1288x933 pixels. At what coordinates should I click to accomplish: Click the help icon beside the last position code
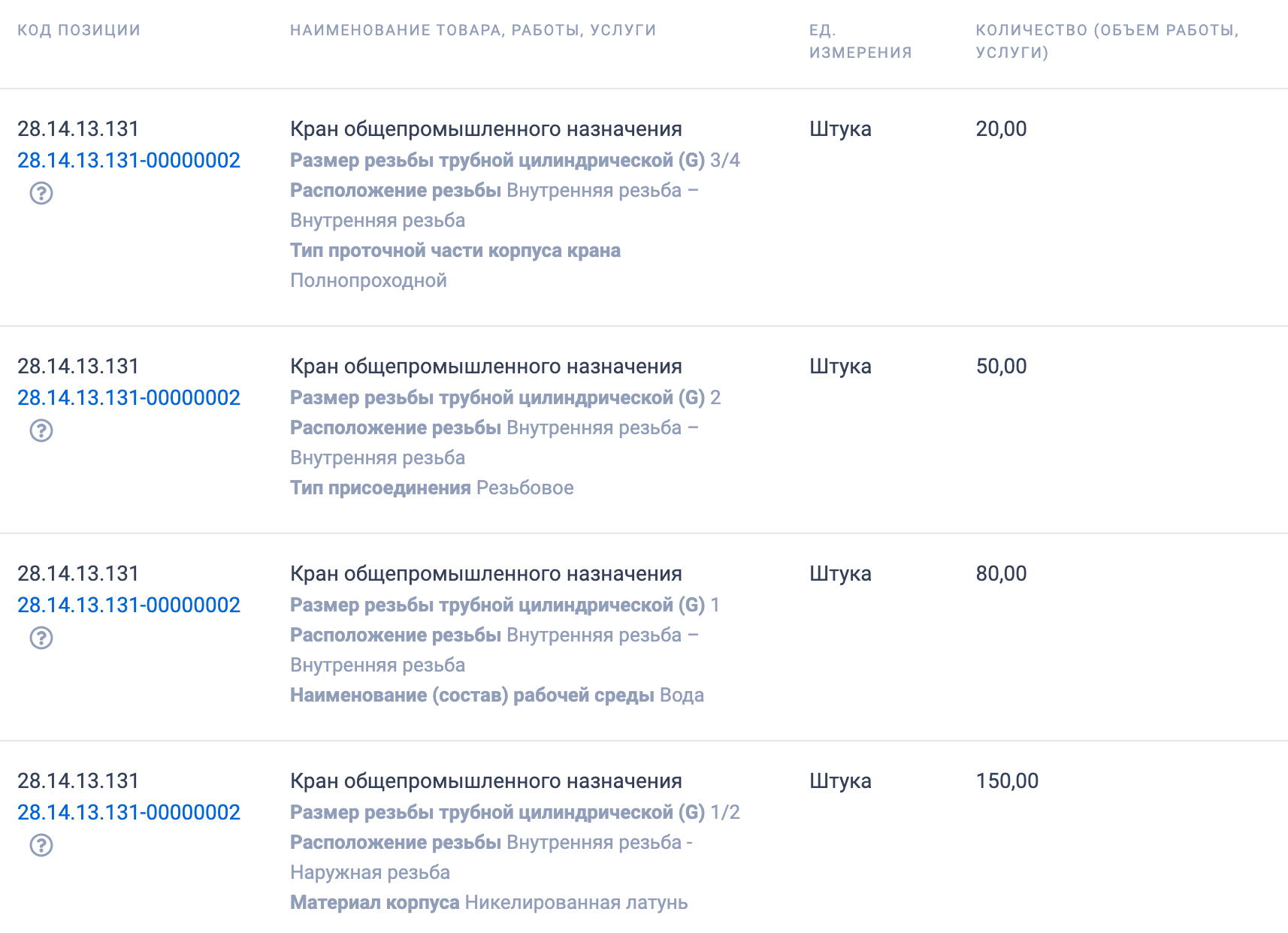[x=41, y=847]
